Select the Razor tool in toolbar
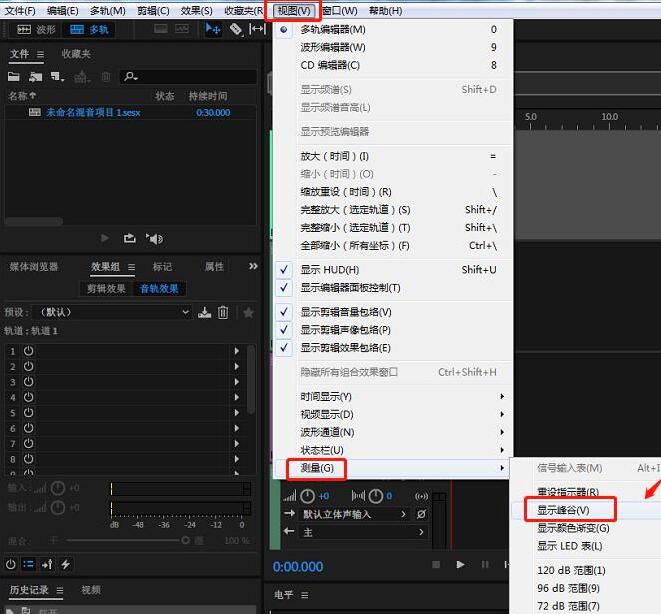Screen dimensions: 661x614 (x=236, y=29)
